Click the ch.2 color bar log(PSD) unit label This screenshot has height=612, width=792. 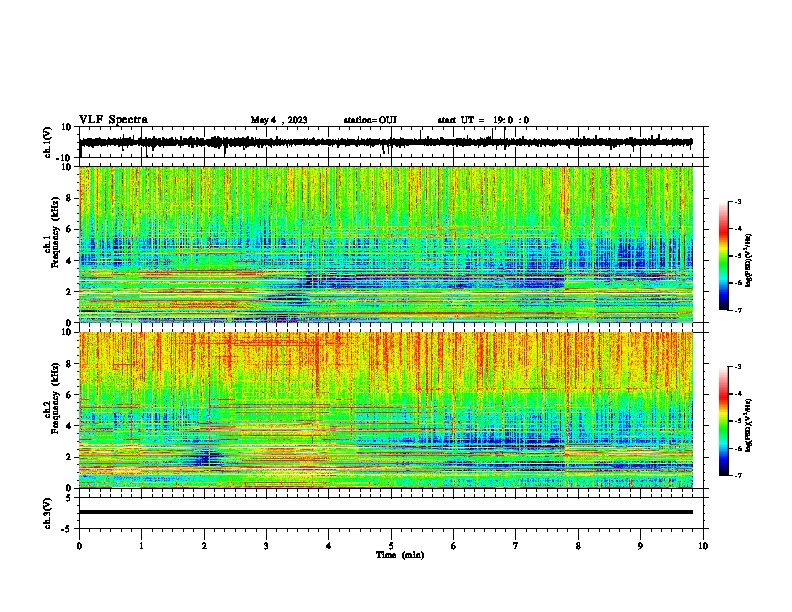(x=749, y=425)
